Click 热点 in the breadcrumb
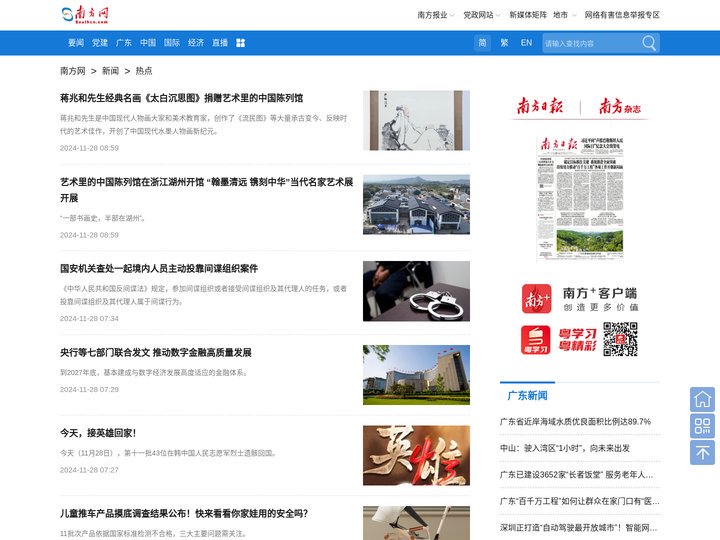The width and height of the screenshot is (720, 540). pos(144,71)
